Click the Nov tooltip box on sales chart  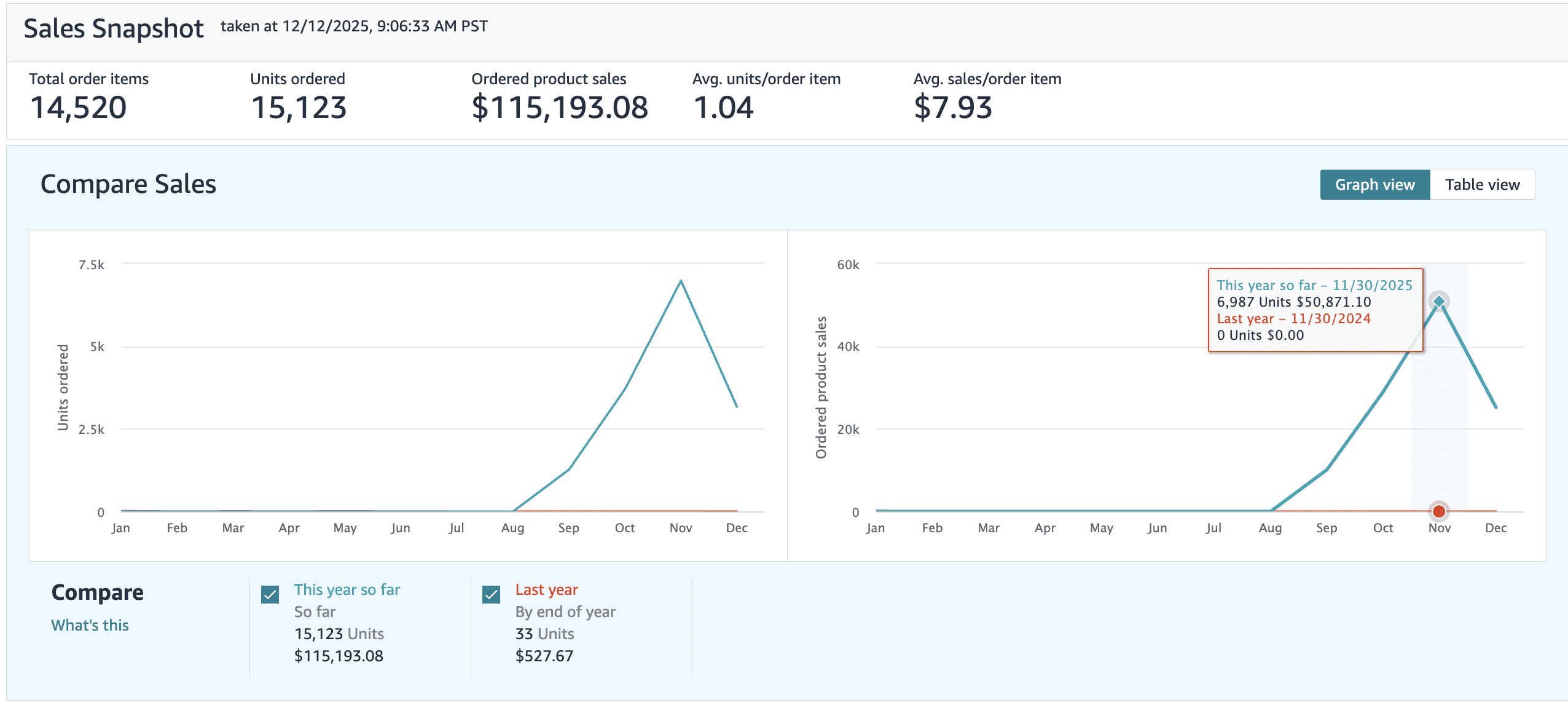1315,310
